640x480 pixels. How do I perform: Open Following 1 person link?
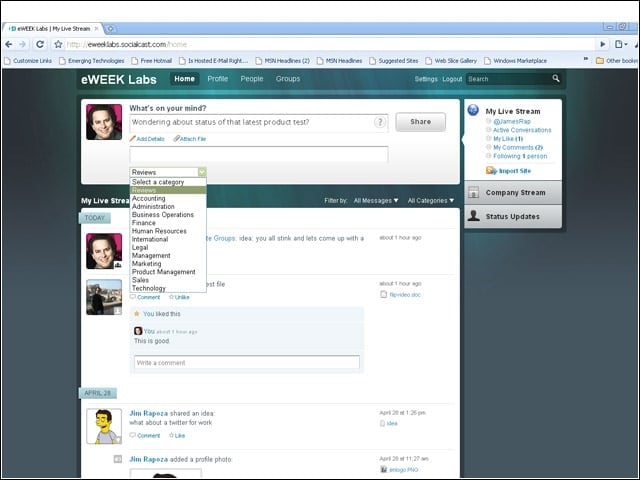tap(520, 156)
